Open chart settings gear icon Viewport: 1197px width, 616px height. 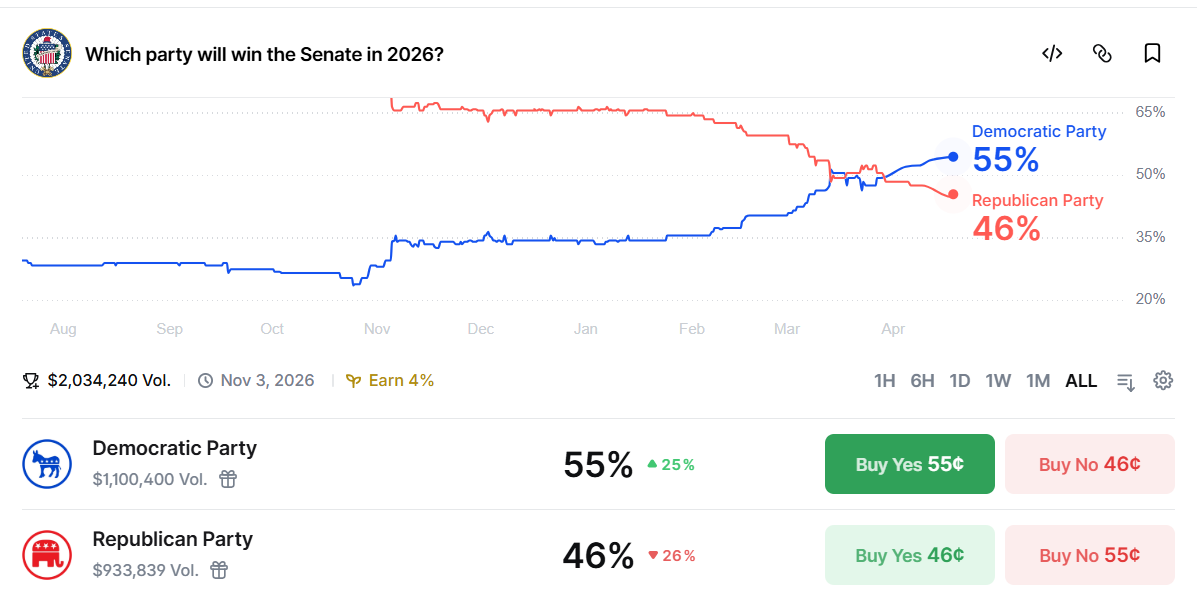1163,380
